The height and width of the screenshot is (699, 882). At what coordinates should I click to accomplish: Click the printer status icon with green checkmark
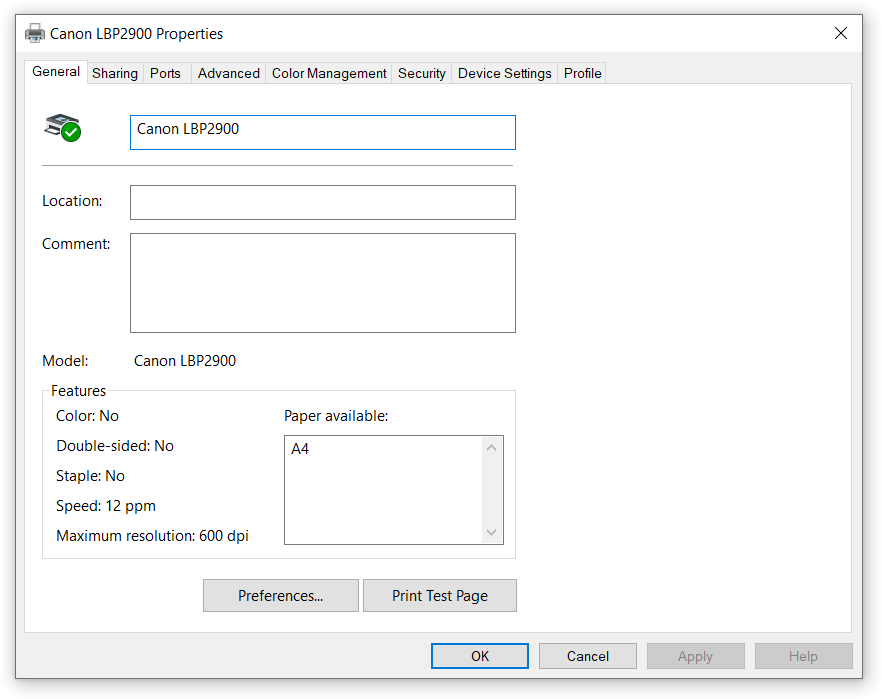[x=62, y=128]
